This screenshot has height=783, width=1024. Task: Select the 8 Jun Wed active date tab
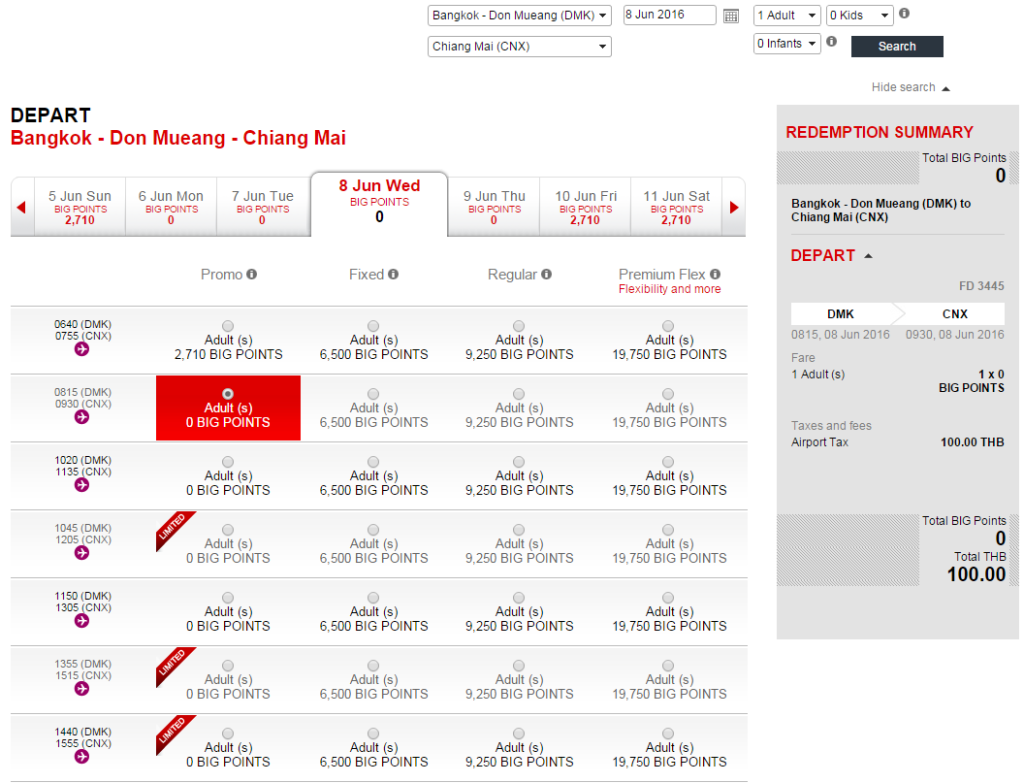coord(379,203)
